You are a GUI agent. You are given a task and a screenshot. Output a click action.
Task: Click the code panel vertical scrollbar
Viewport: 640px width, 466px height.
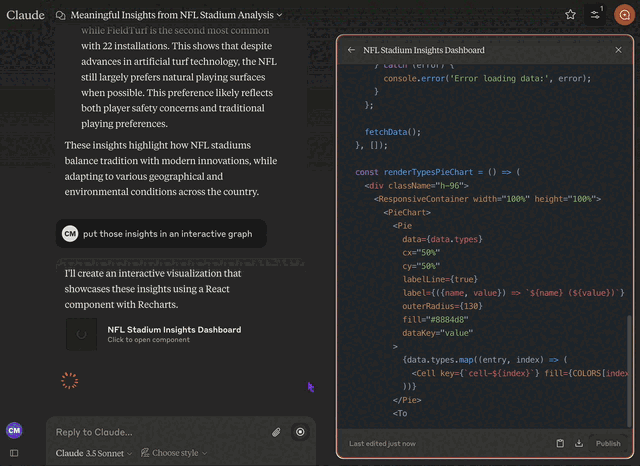click(x=629, y=371)
